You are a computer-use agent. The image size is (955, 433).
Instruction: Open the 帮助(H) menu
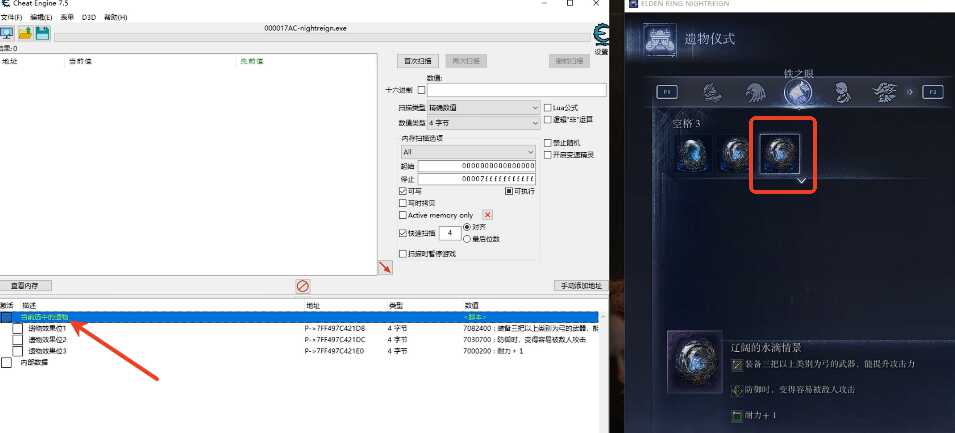point(116,18)
